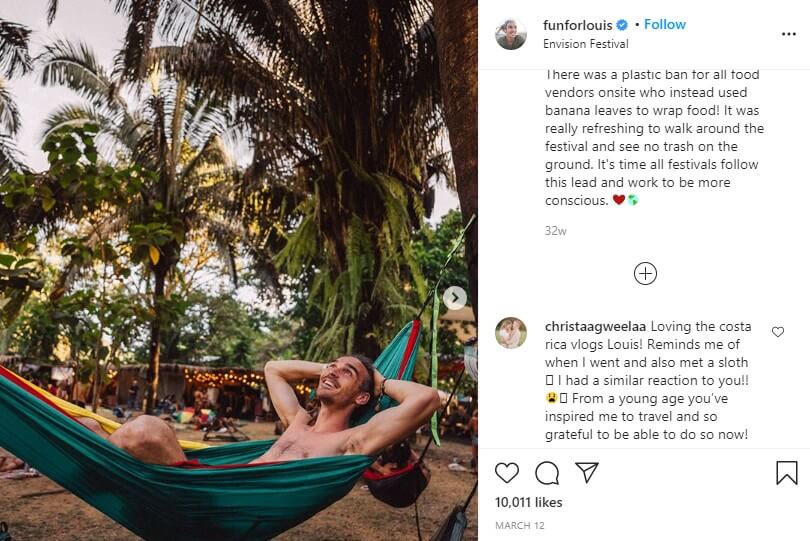Click christaagweelaa's comment avatar
Screen dimensions: 810x541
pos(511,333)
